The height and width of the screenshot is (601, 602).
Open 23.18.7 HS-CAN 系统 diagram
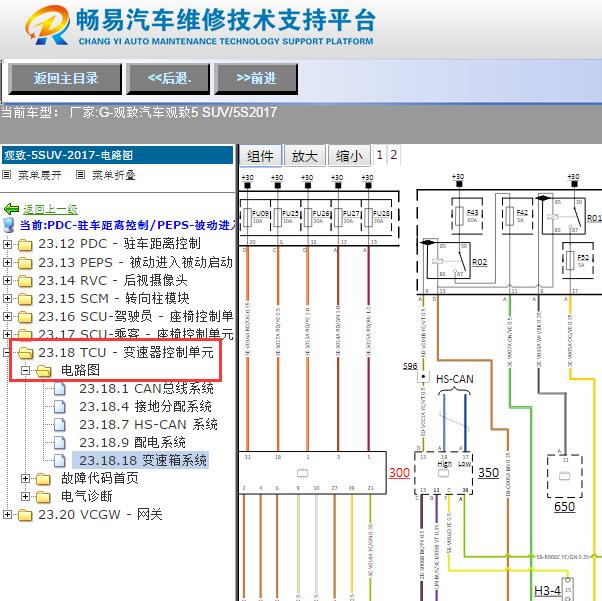click(x=148, y=424)
